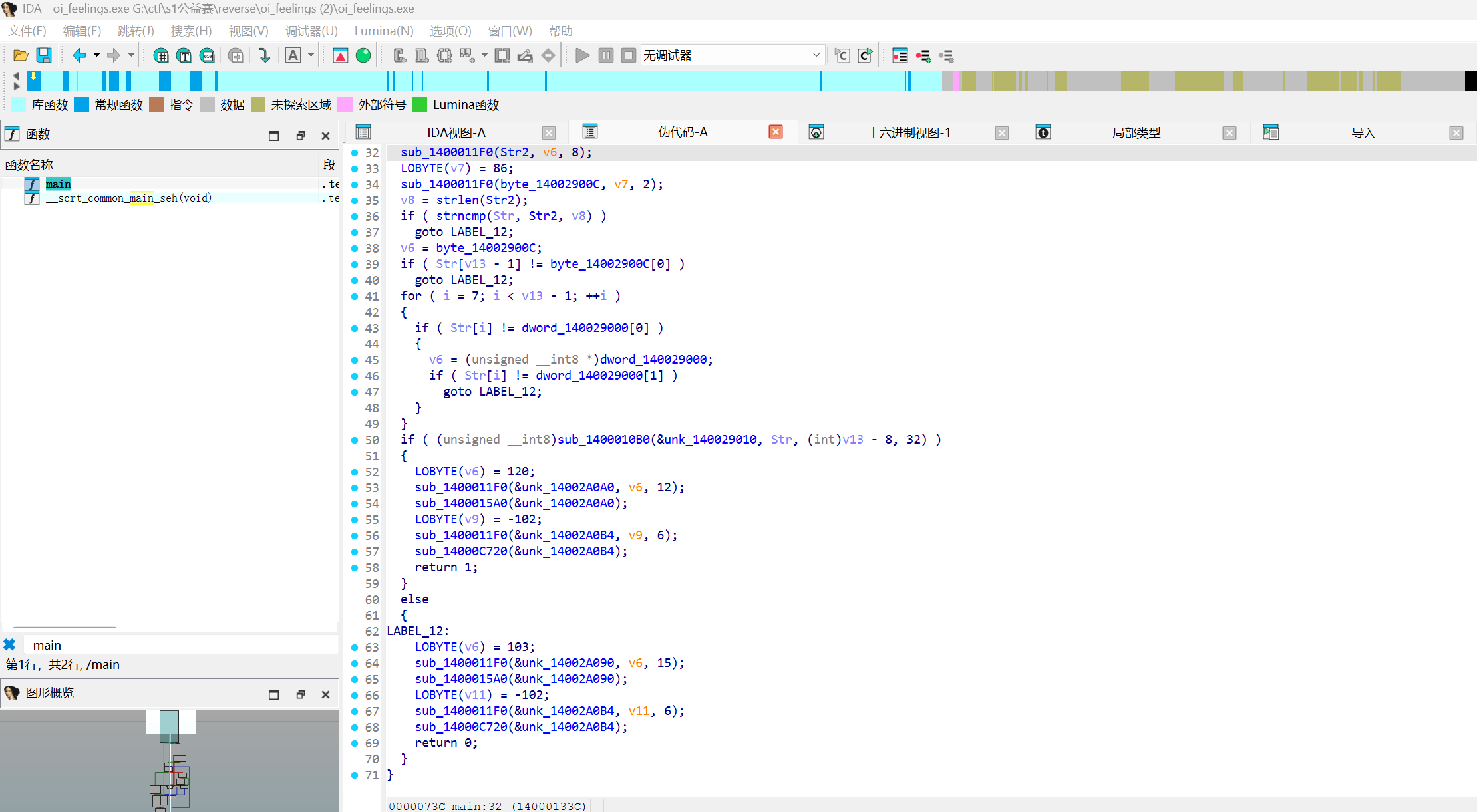Open the 调试器(U) menu
The height and width of the screenshot is (812, 1477).
pos(311,31)
